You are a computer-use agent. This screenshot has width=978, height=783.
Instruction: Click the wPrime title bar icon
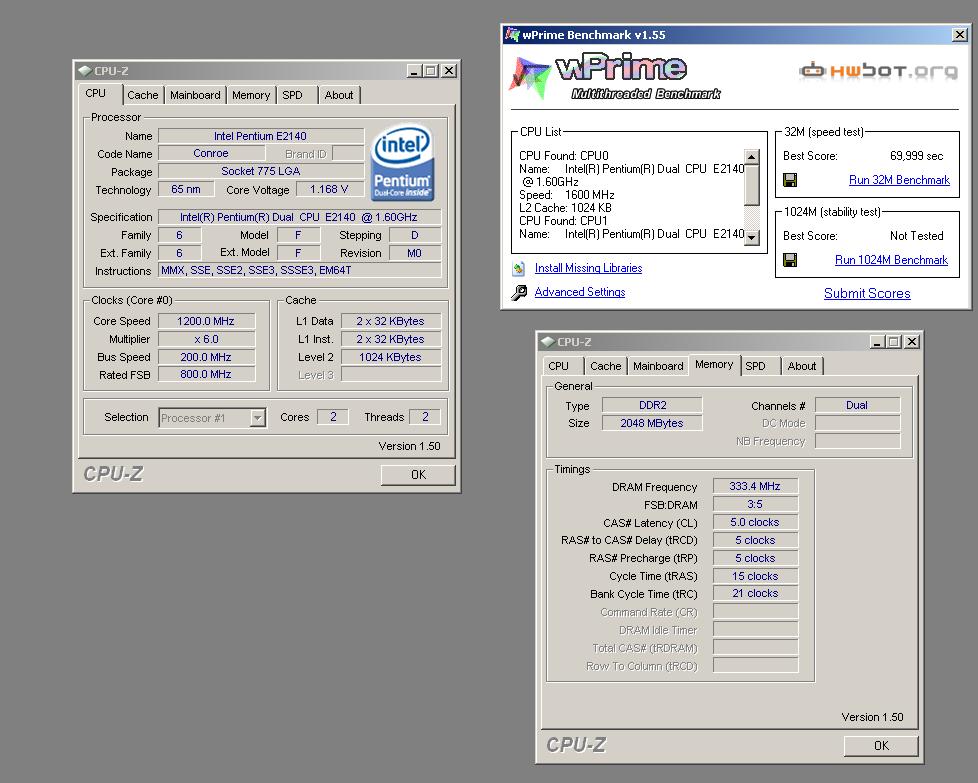coord(513,35)
